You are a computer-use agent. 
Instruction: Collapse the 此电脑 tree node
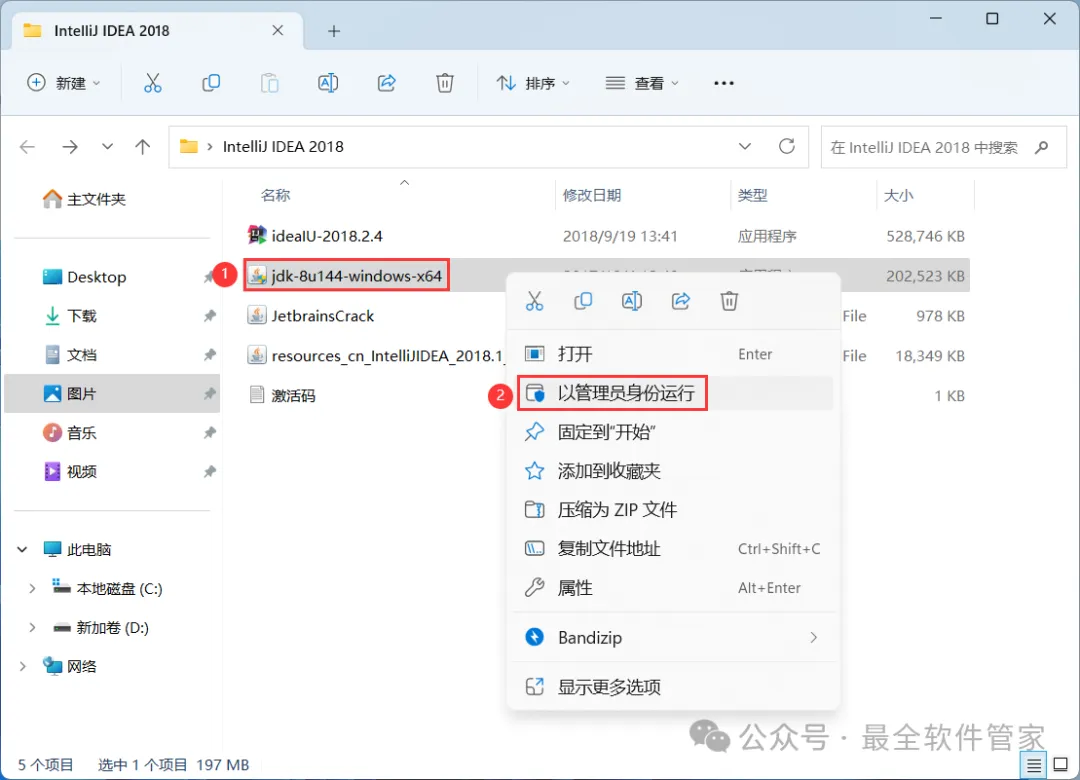[23, 549]
